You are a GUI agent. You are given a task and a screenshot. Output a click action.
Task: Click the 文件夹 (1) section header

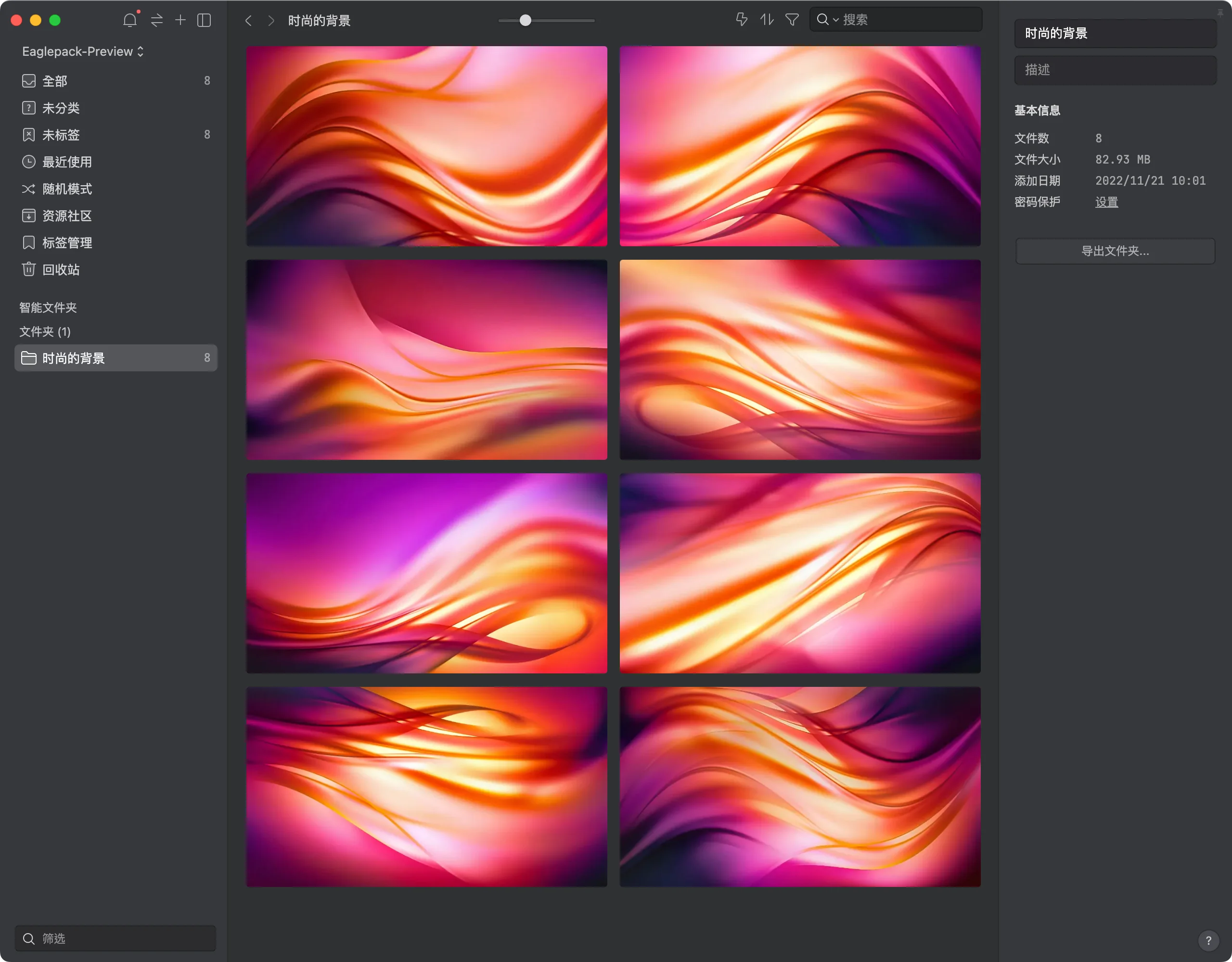45,331
